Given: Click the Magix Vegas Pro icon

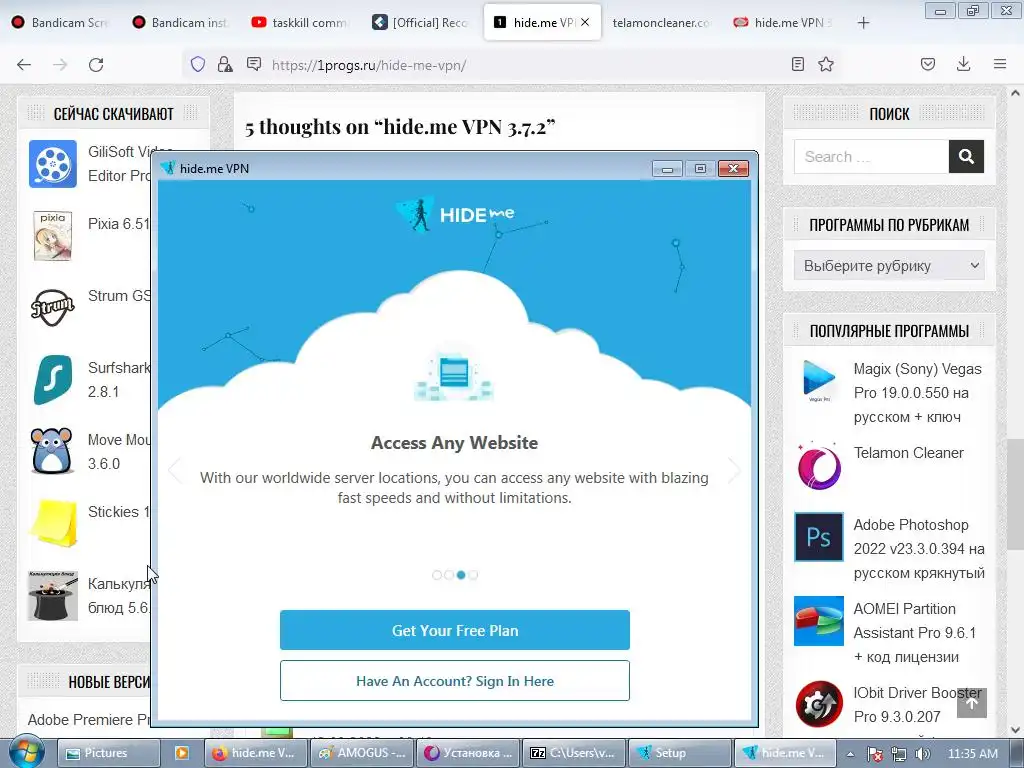Looking at the screenshot, I should pos(819,381).
